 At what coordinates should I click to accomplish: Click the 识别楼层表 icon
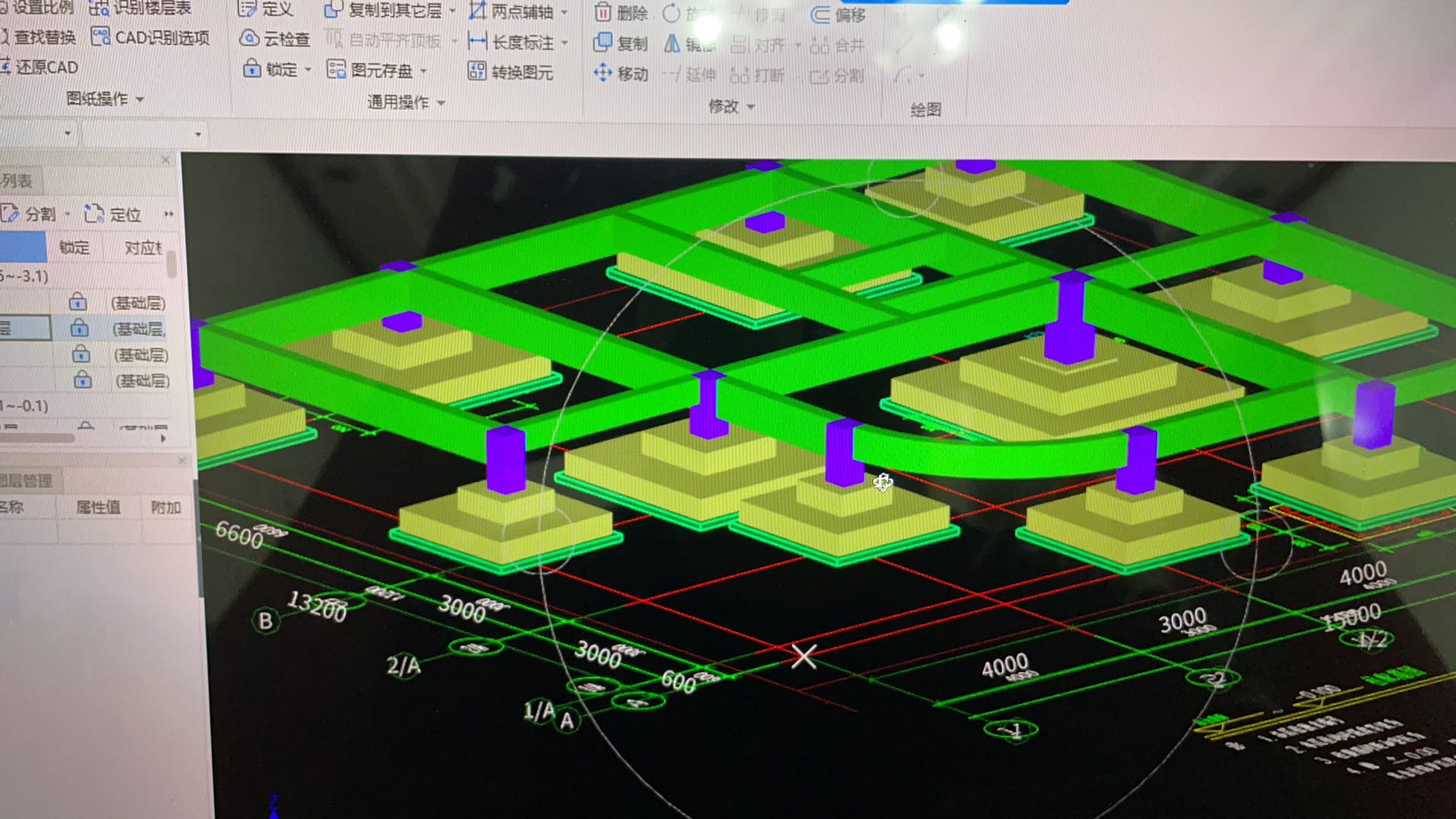[x=99, y=8]
